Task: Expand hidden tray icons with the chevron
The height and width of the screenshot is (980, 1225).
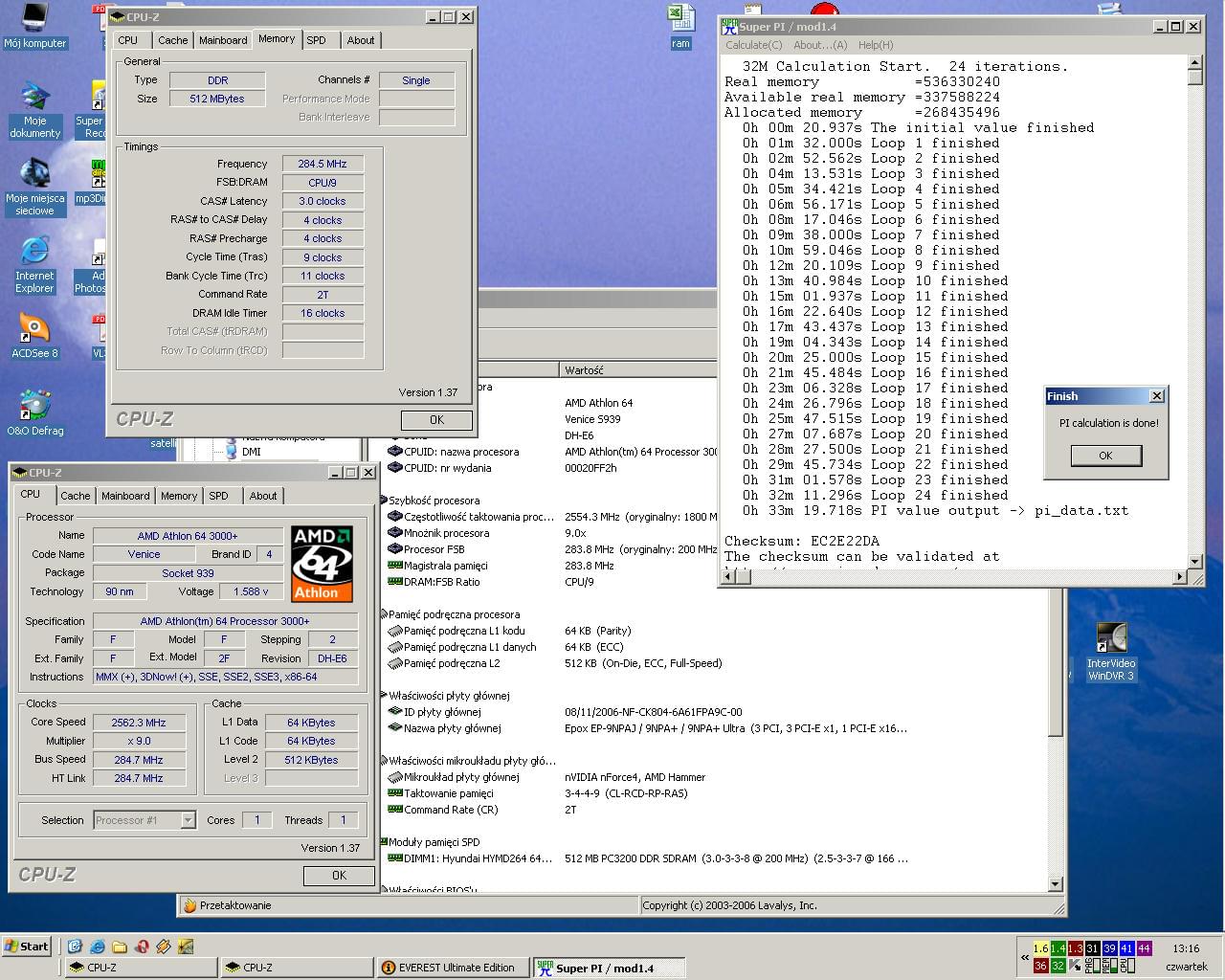Action: click(x=1025, y=956)
